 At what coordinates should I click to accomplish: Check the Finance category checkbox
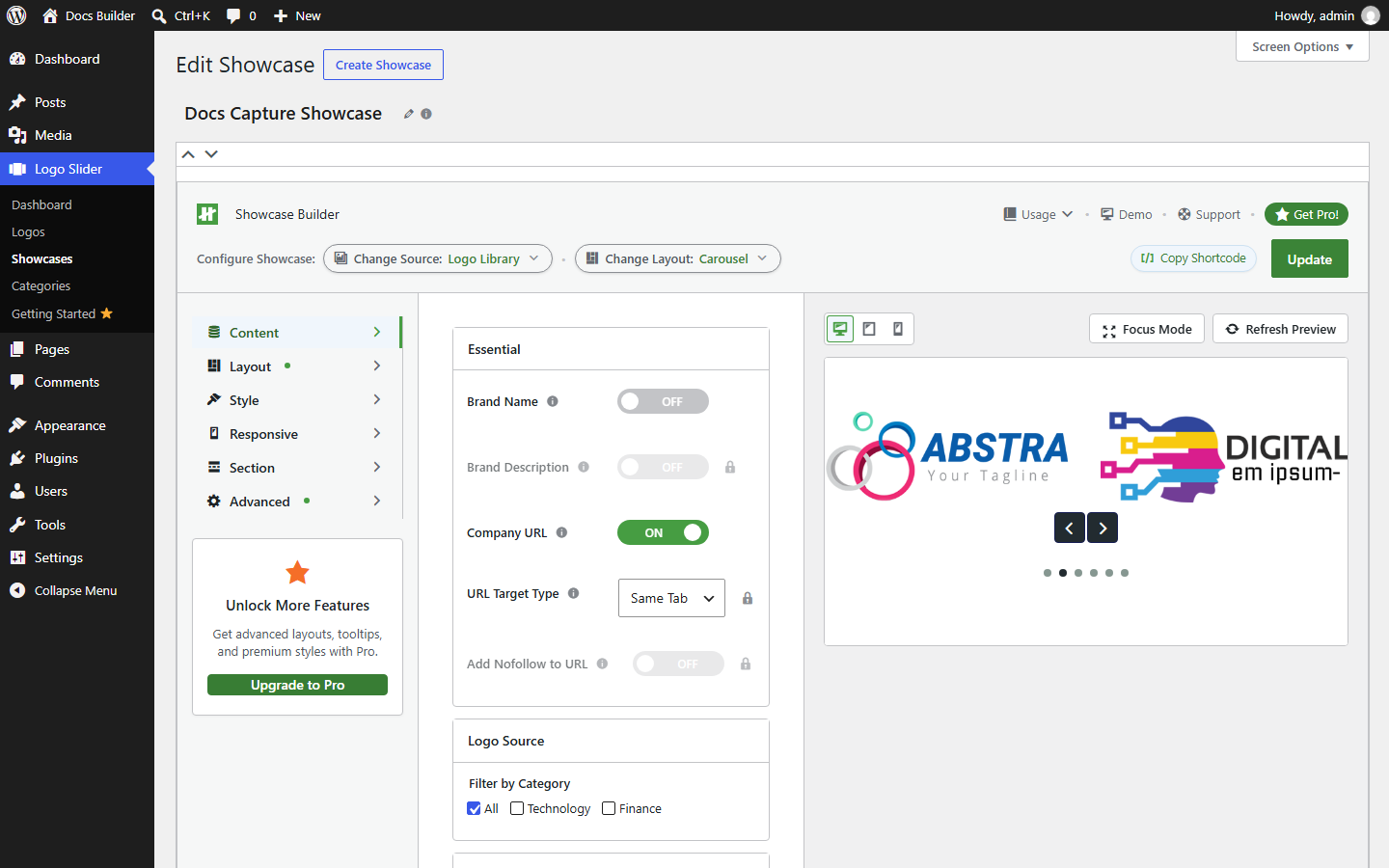pos(609,808)
